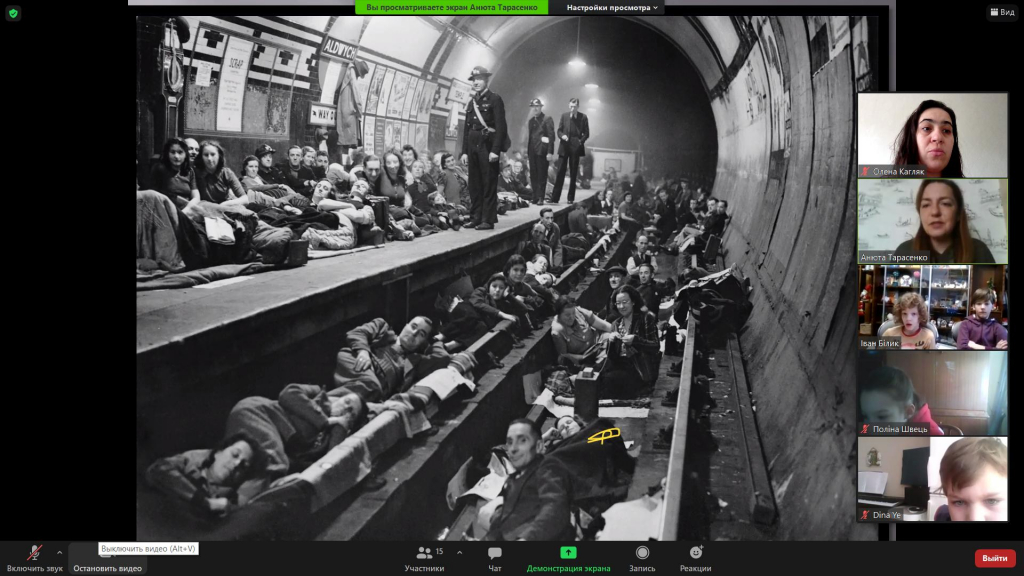This screenshot has width=1024, height=576.
Task: Expand the arrow next to Участники
Action: pos(459,552)
